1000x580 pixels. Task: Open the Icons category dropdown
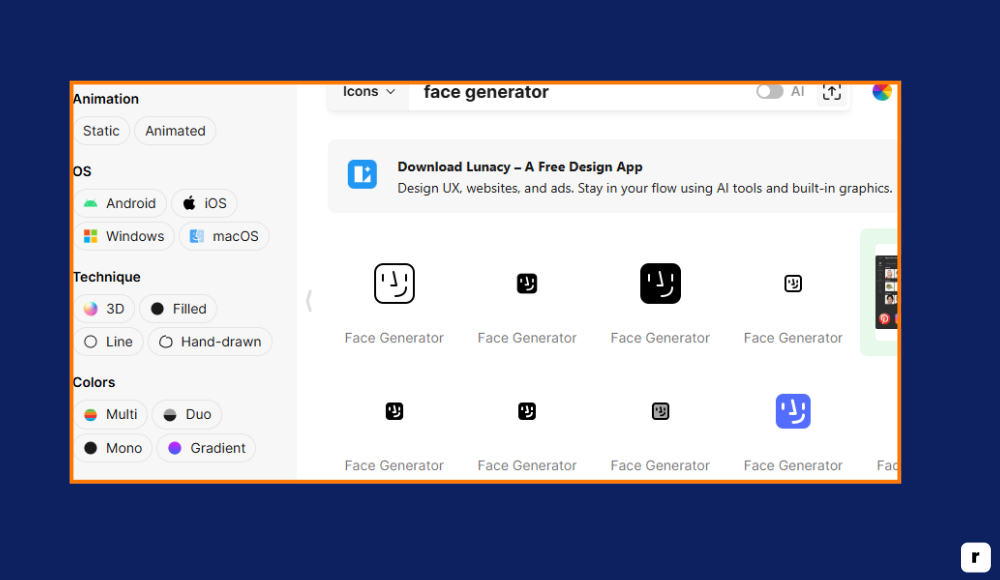coord(369,92)
